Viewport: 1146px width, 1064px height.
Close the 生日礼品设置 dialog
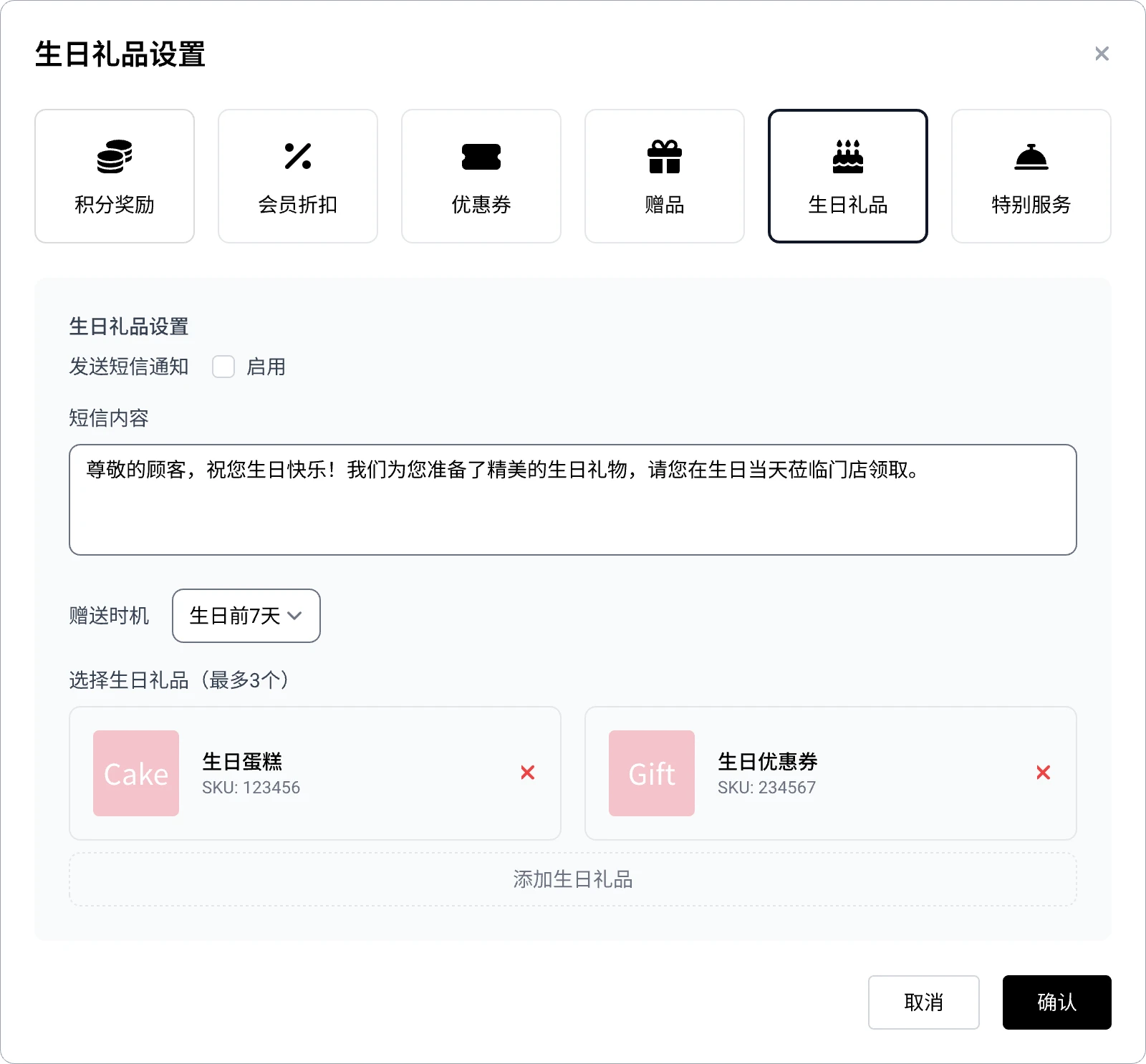1102,54
